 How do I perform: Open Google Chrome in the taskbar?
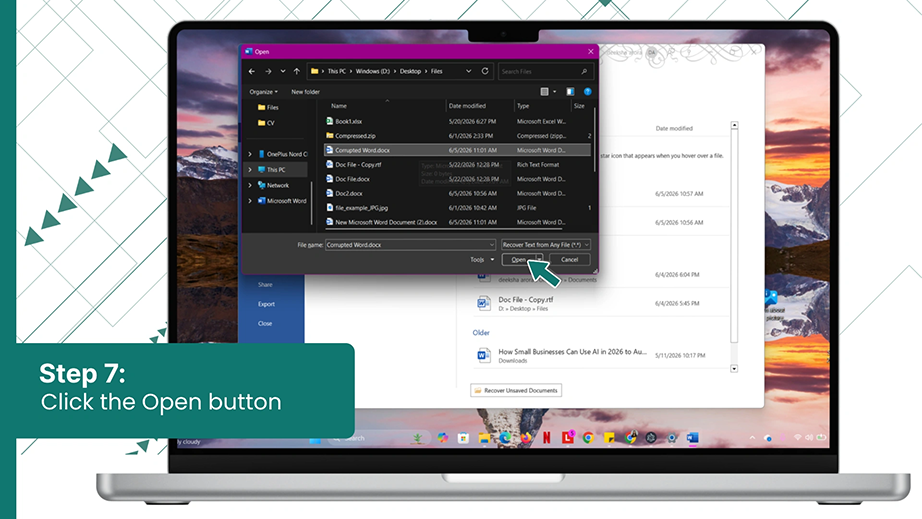click(588, 438)
